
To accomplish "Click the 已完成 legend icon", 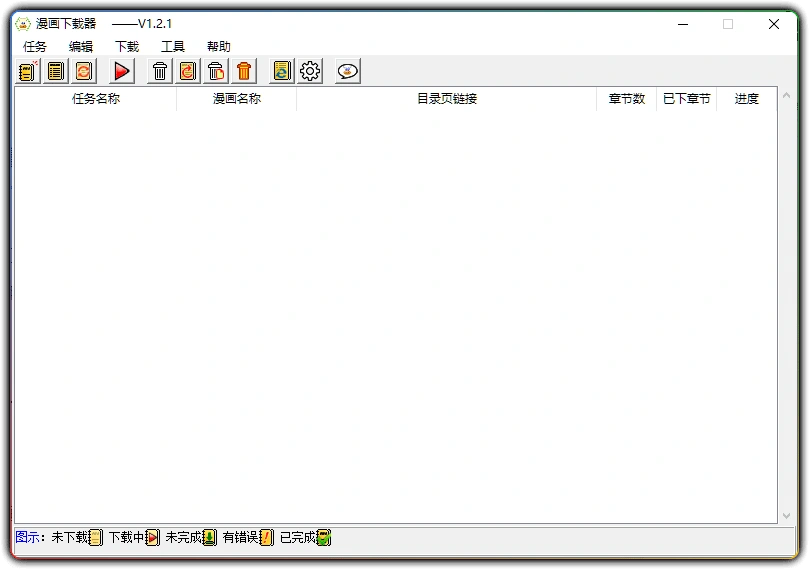I will 324,538.
